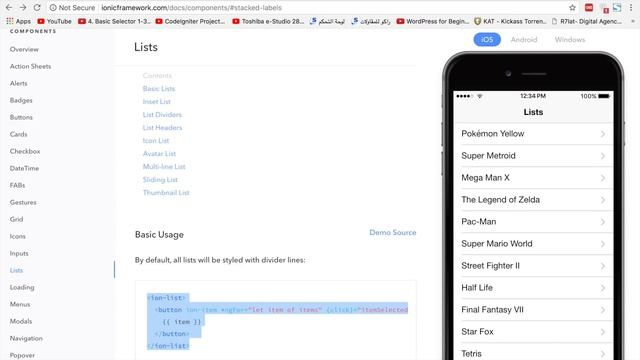Open Grid in the sidebar

tap(16, 219)
